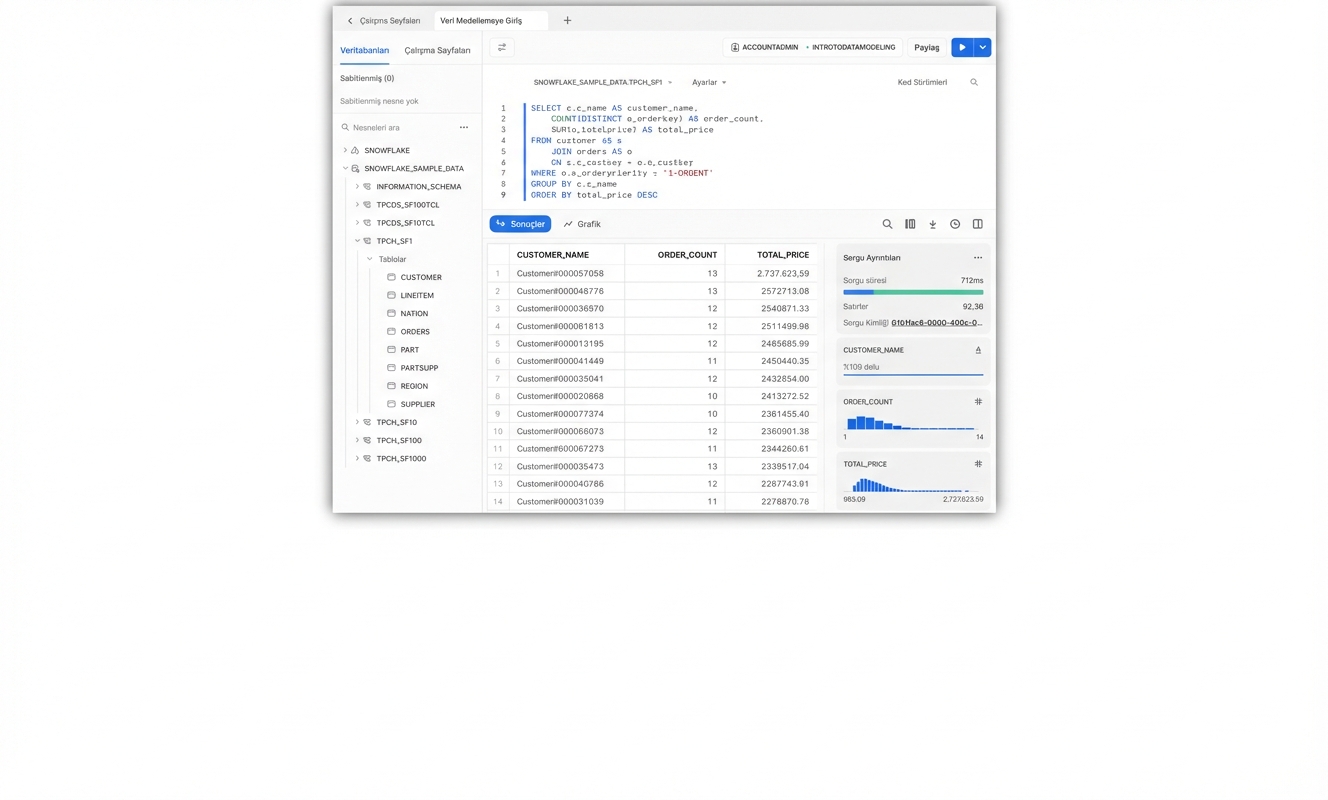
Task: Download the query results
Action: [932, 224]
